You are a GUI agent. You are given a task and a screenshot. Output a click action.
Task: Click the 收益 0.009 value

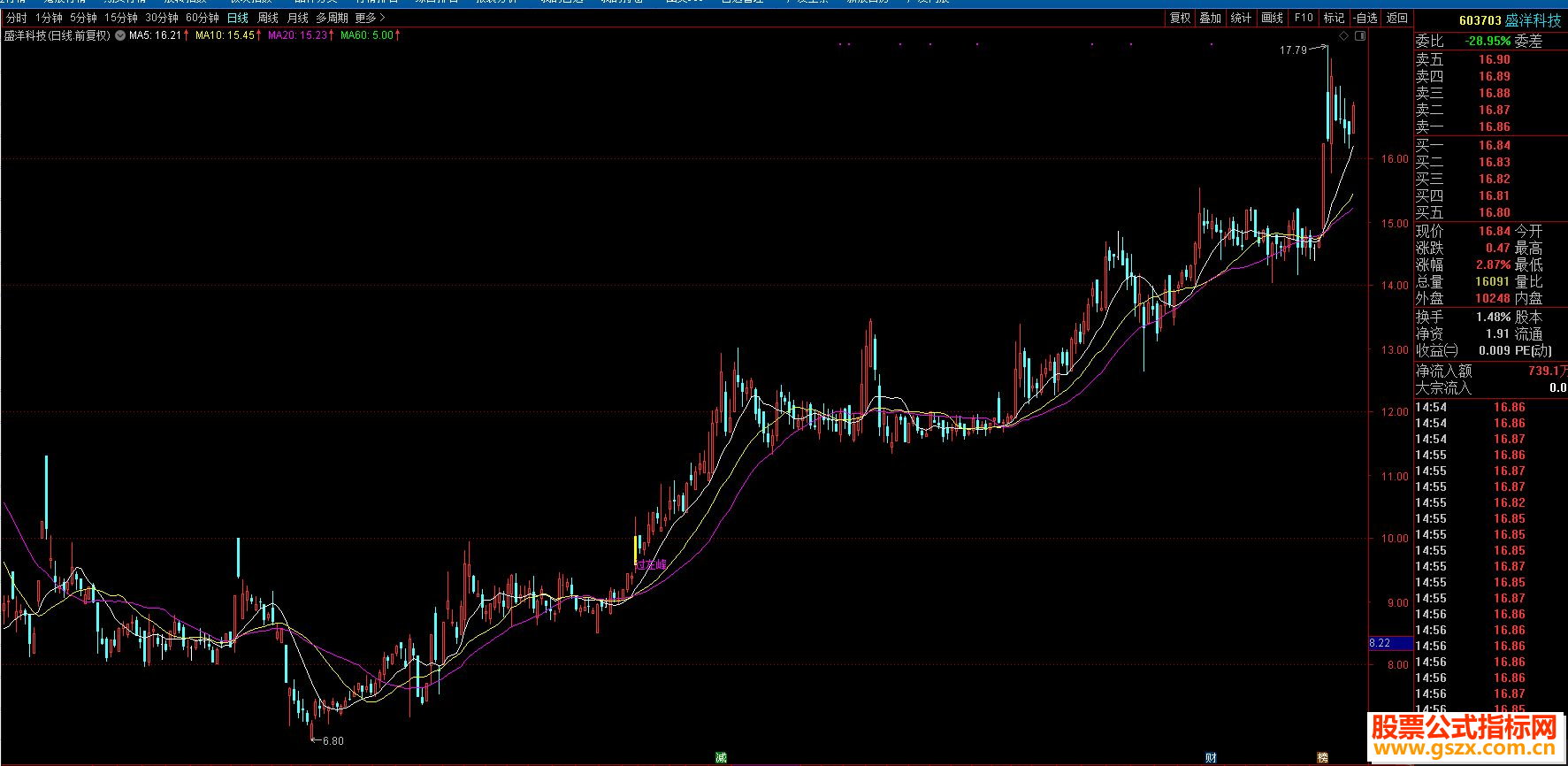1495,350
